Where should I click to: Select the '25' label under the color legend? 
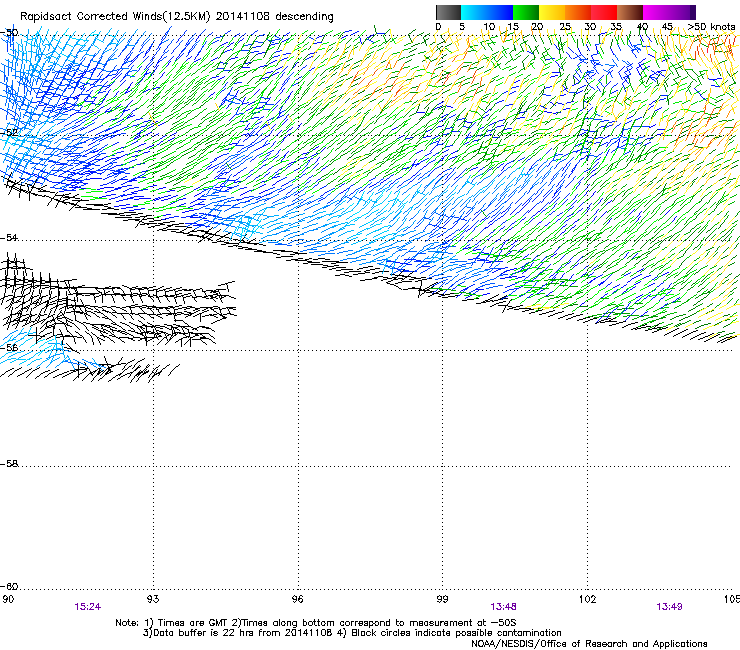click(565, 27)
